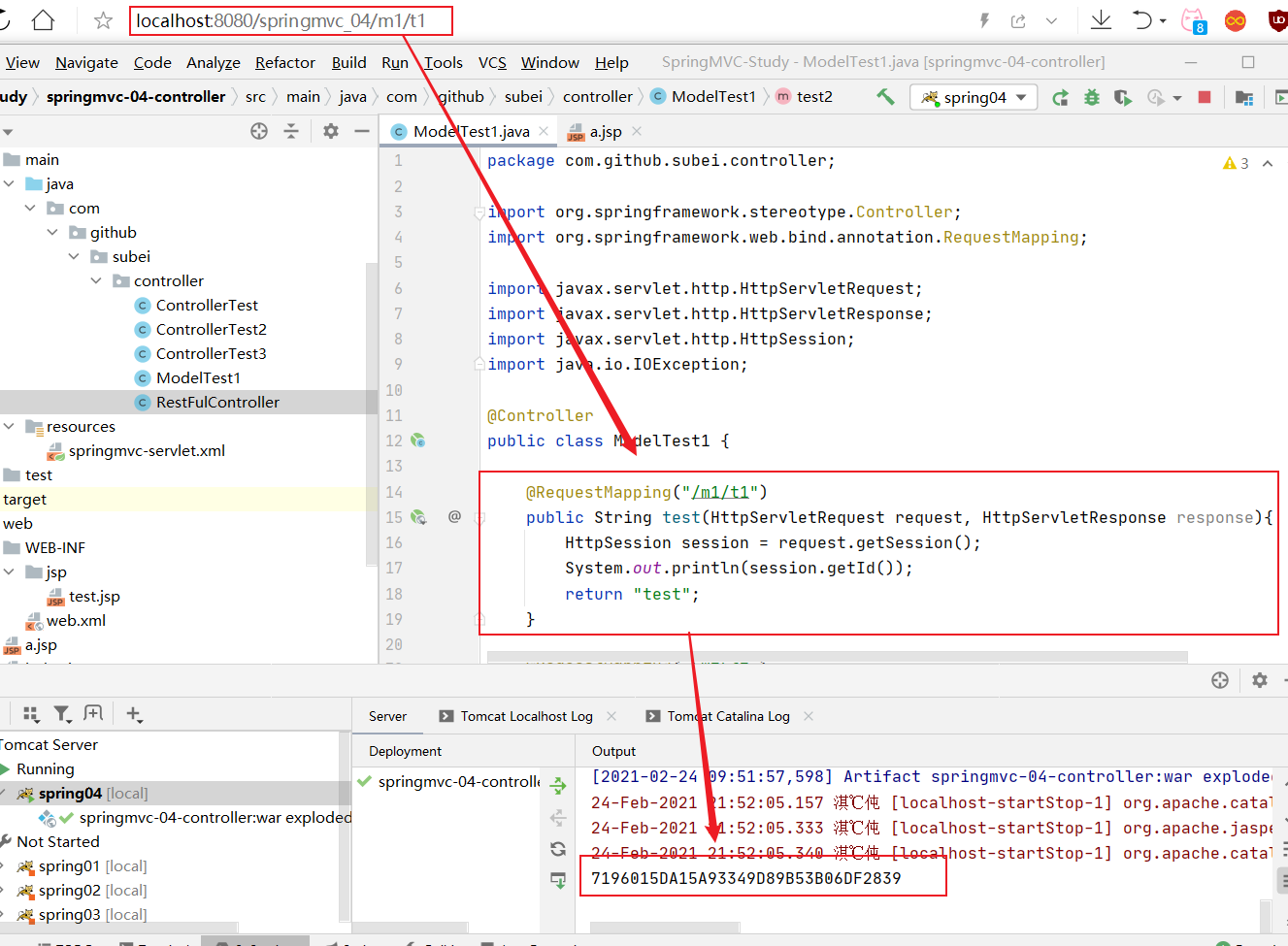Open the Refactor menu

284,62
